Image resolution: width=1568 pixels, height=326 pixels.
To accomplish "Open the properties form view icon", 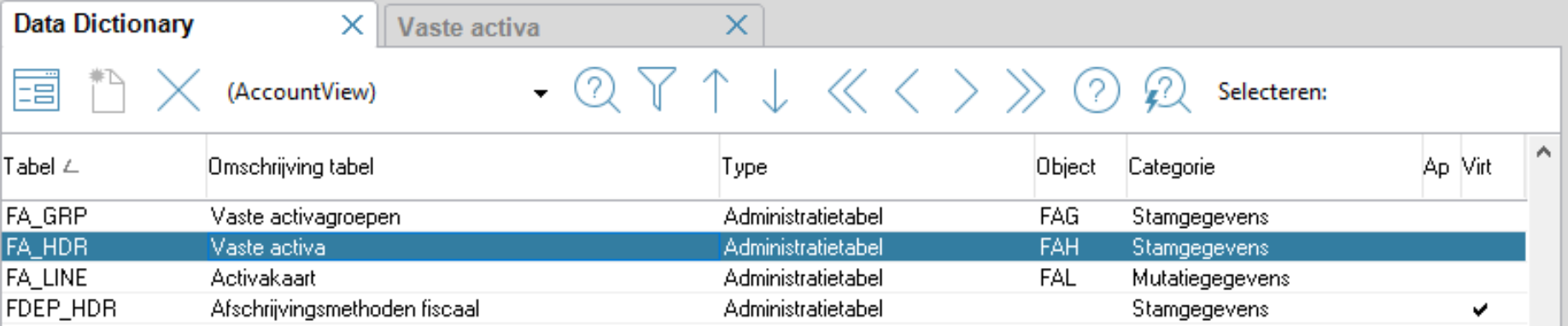I will [37, 90].
